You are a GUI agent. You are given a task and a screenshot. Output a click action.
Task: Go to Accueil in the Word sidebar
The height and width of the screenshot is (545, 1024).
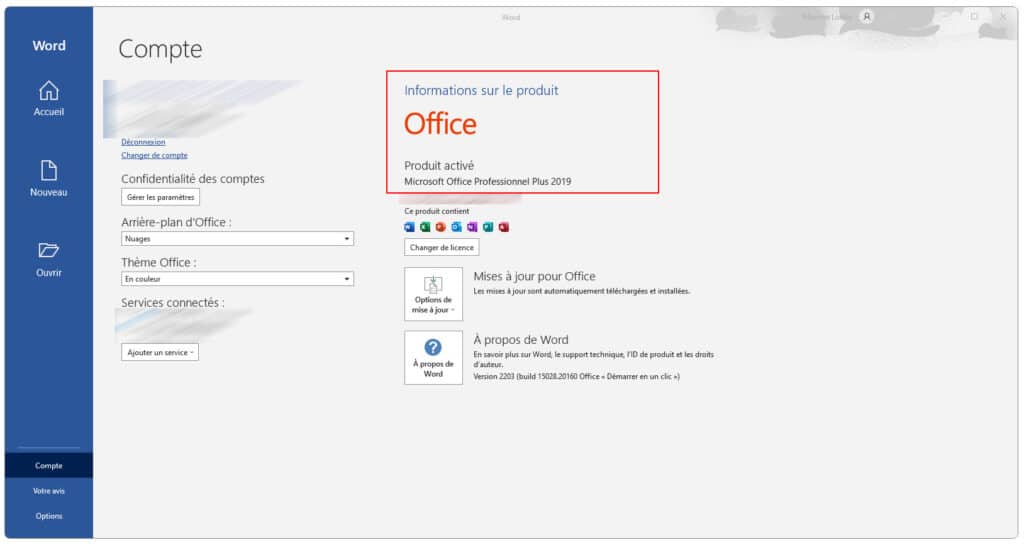pyautogui.click(x=49, y=99)
